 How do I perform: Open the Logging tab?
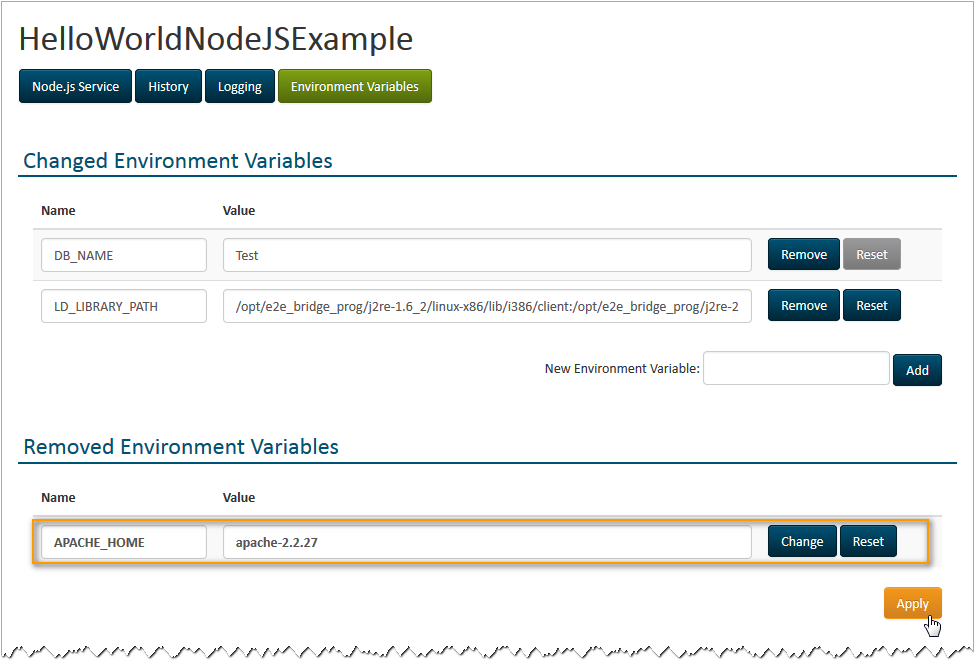[240, 87]
